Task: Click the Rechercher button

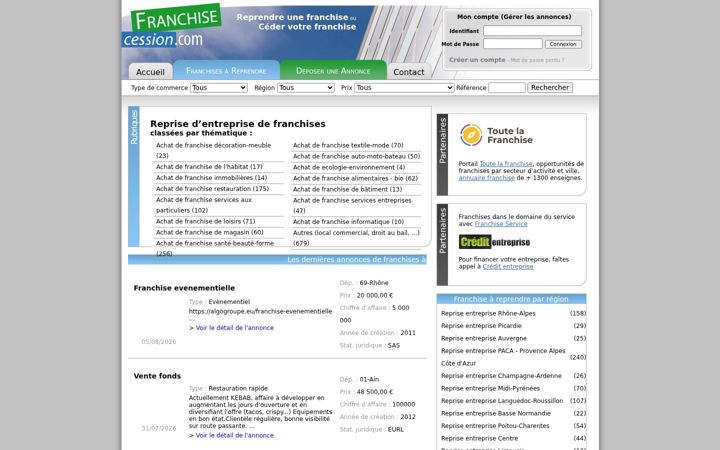Action: (550, 88)
